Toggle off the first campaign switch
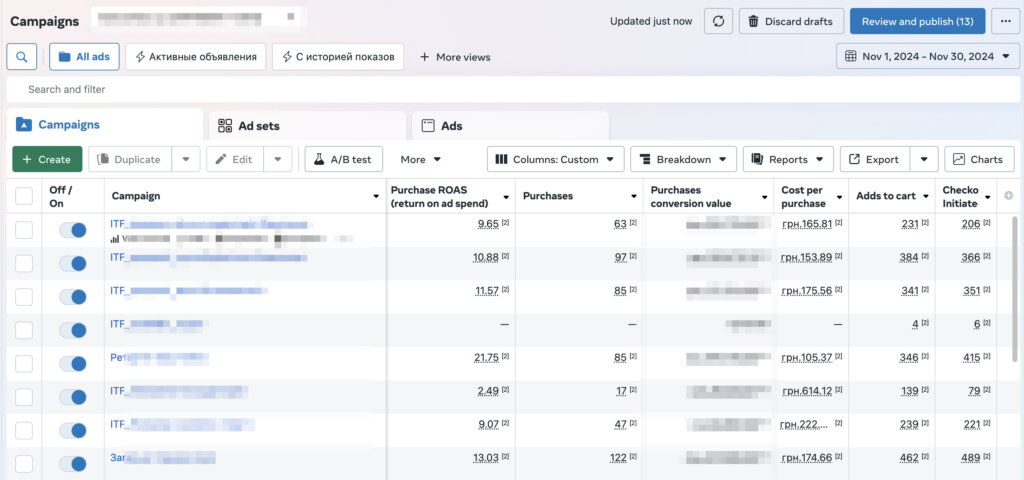 click(x=73, y=231)
